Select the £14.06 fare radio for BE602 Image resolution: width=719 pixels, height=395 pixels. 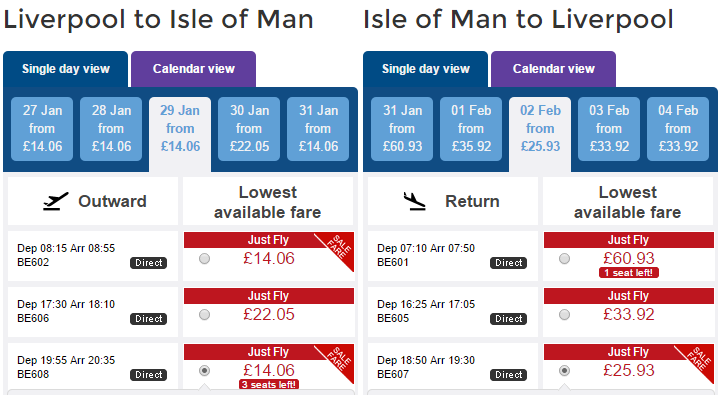205,259
